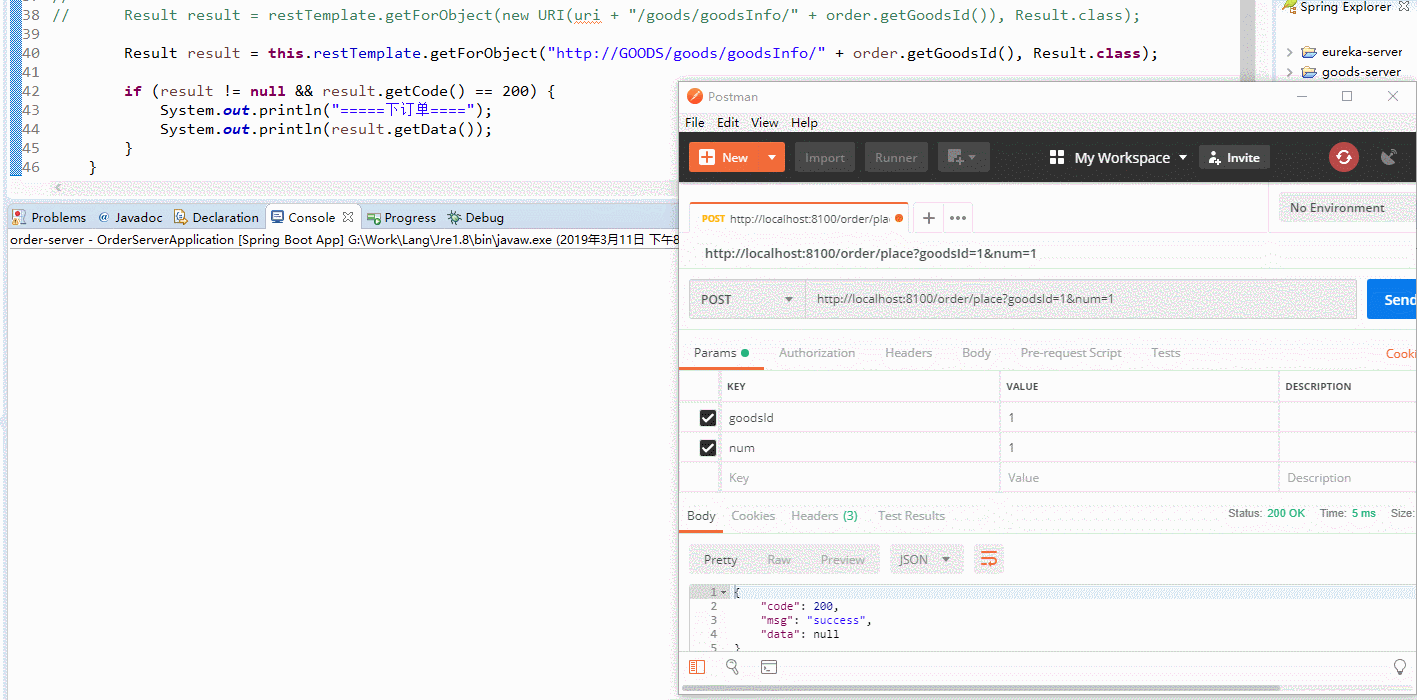Open the Debug tab in Eclipse
The width and height of the screenshot is (1417, 700).
coord(475,217)
